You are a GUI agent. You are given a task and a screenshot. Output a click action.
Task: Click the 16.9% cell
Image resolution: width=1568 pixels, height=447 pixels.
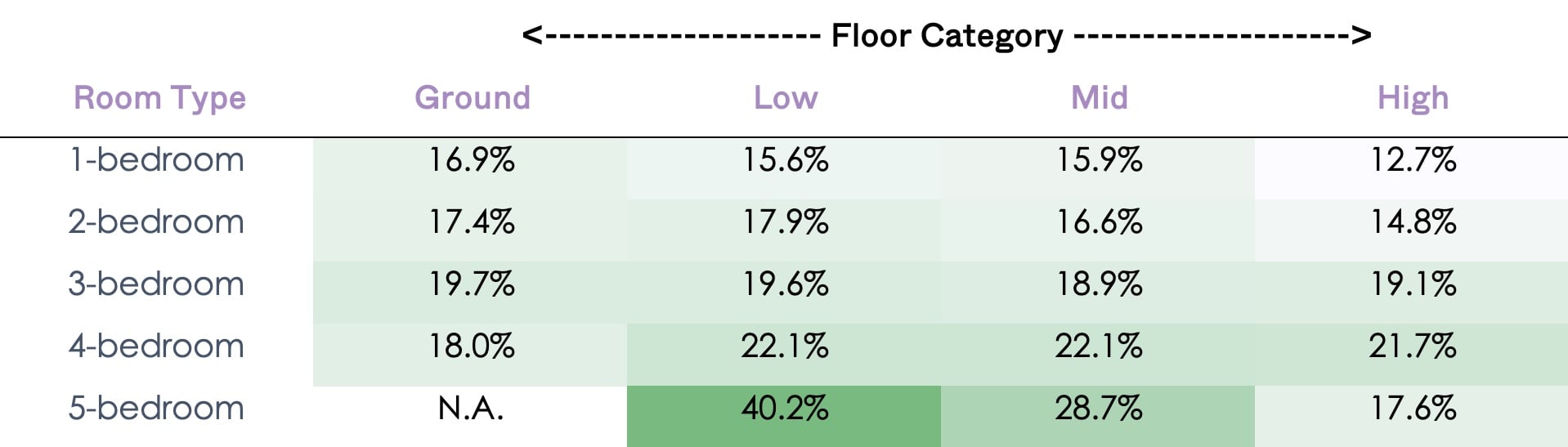coord(471,159)
